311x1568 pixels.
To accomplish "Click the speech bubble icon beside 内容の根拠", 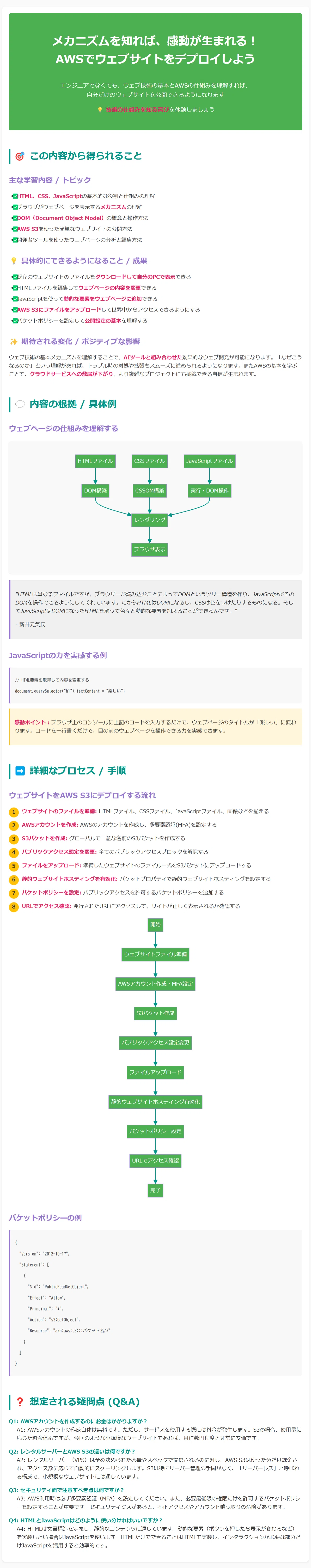I will [20, 404].
